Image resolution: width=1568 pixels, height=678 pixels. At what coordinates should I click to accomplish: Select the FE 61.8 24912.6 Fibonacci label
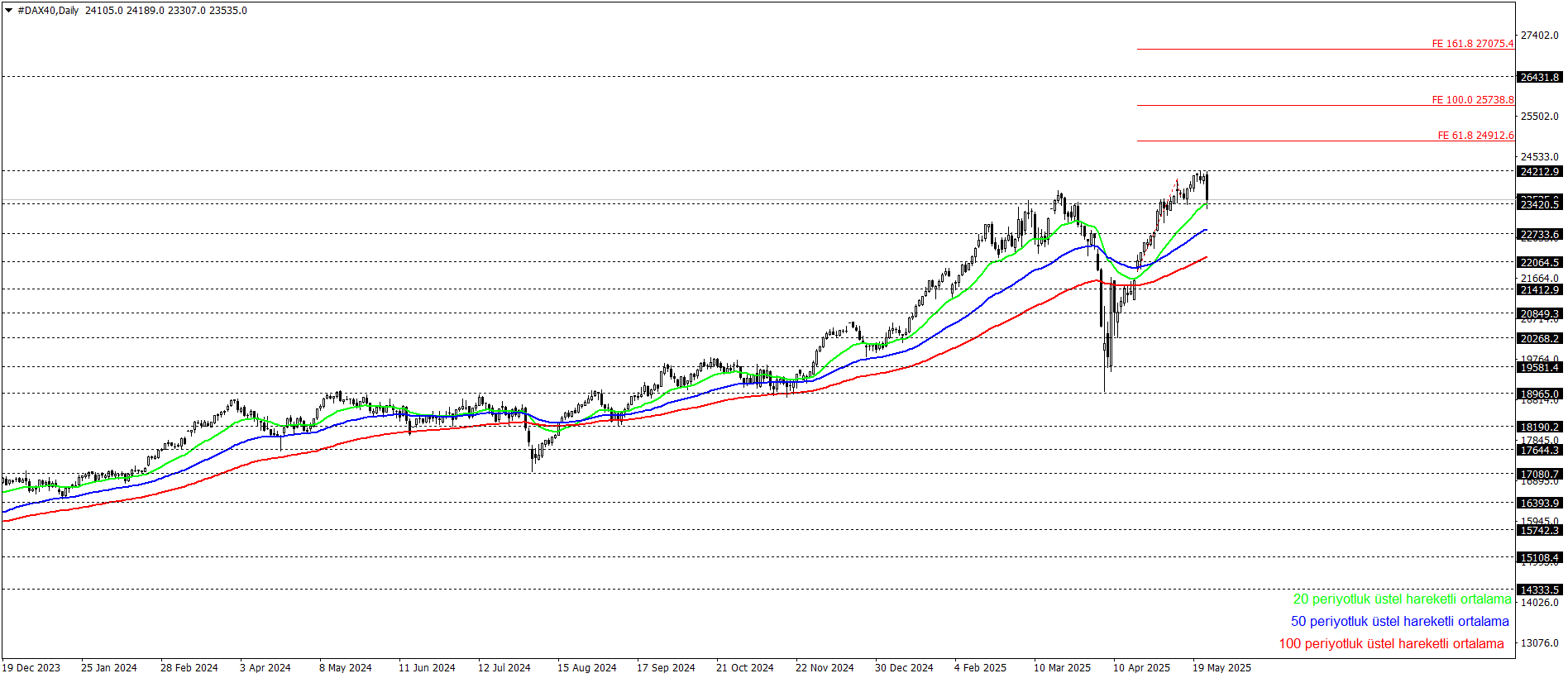click(x=1475, y=136)
